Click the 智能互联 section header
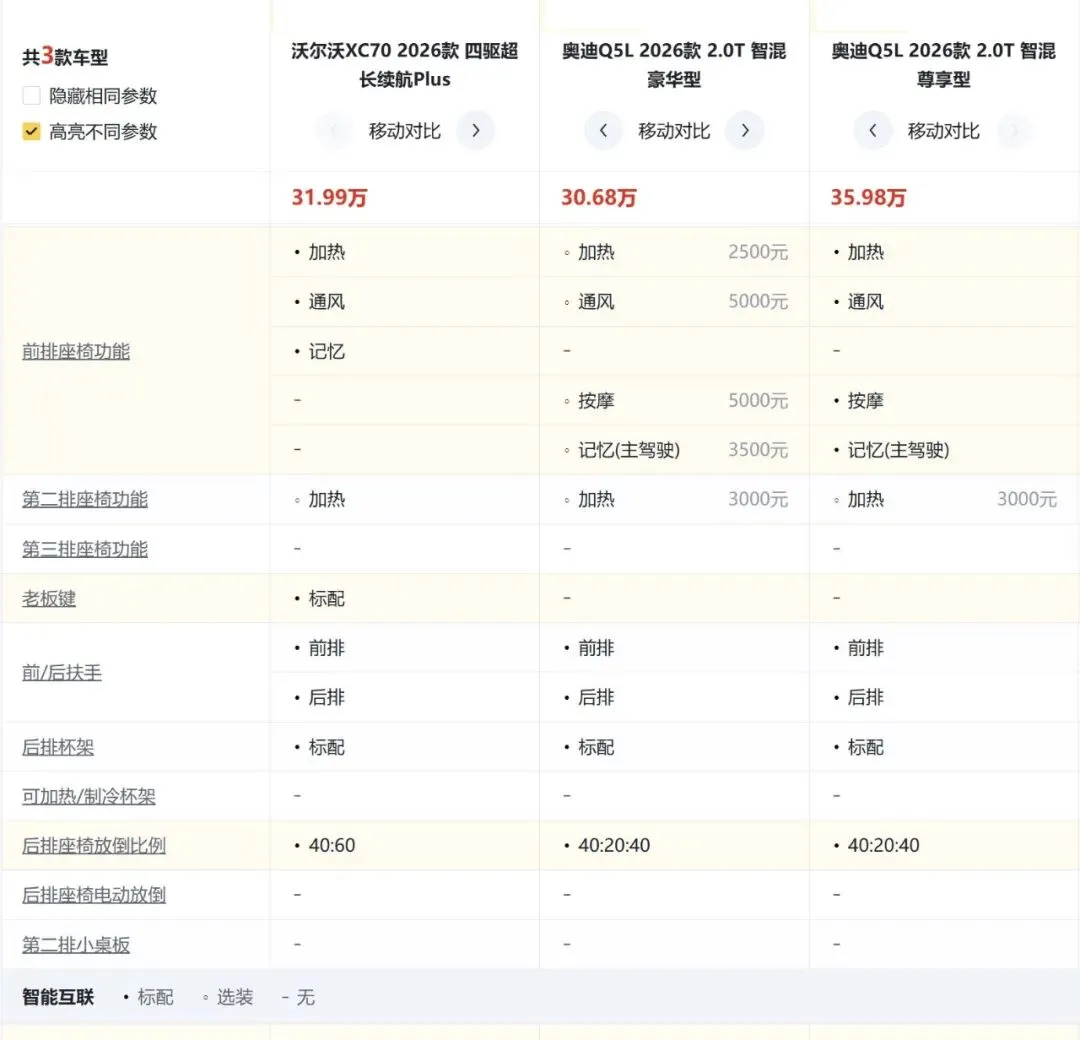The width and height of the screenshot is (1080, 1040). pos(58,997)
